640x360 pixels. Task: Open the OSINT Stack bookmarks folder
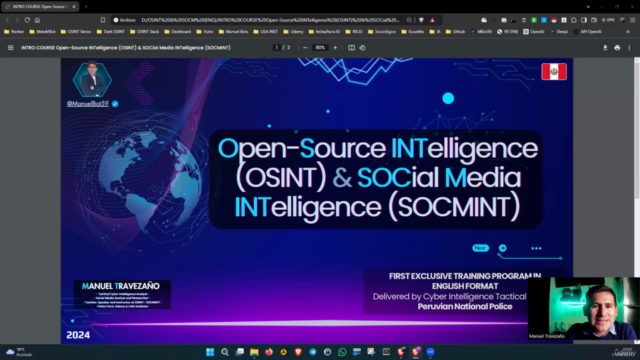(x=144, y=31)
